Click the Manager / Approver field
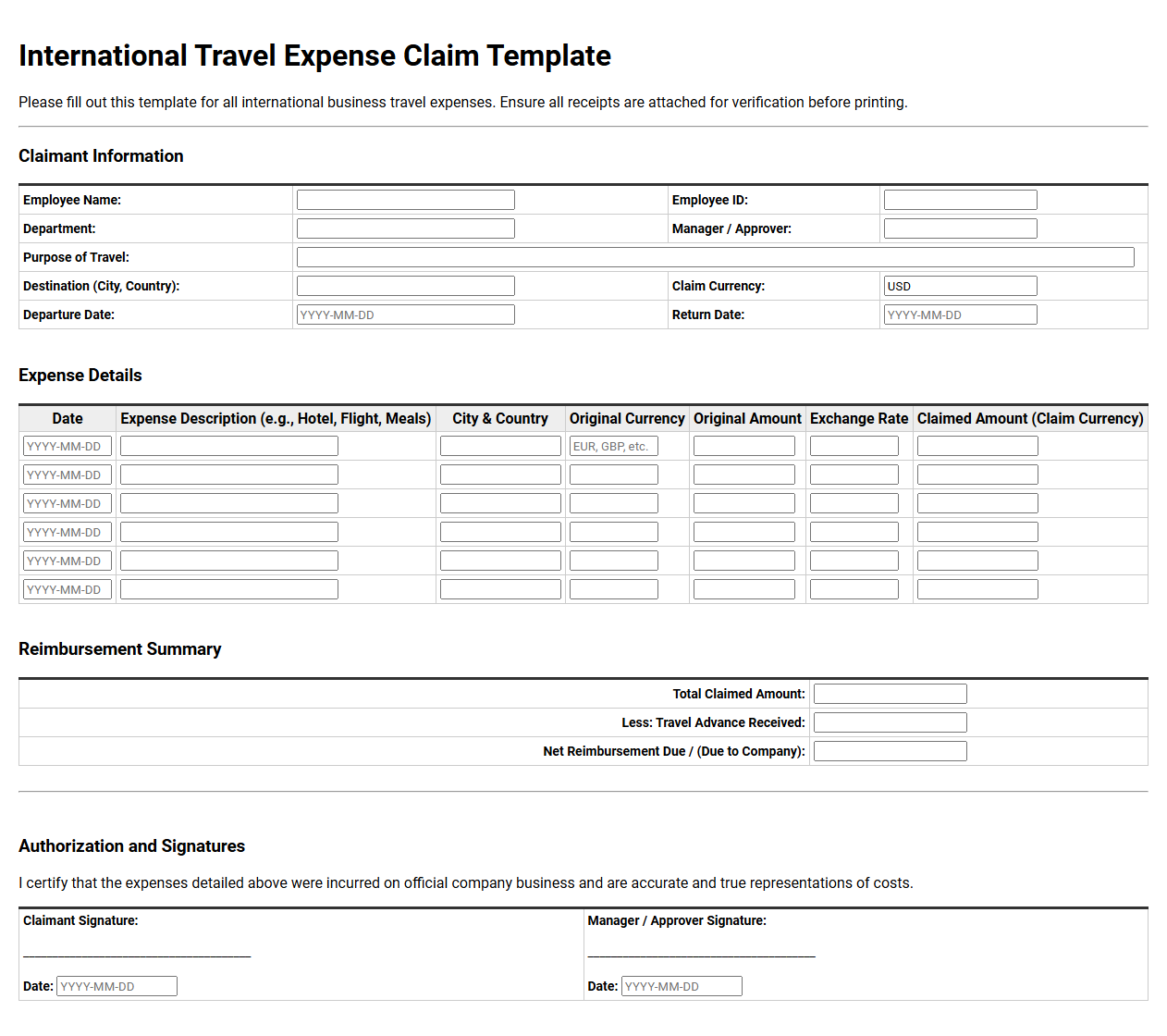This screenshot has width=1167, height=1036. tap(960, 228)
